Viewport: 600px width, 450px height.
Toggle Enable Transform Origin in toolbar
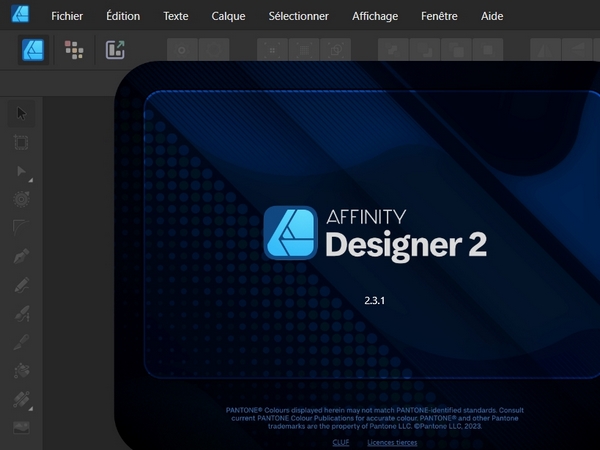pos(272,50)
